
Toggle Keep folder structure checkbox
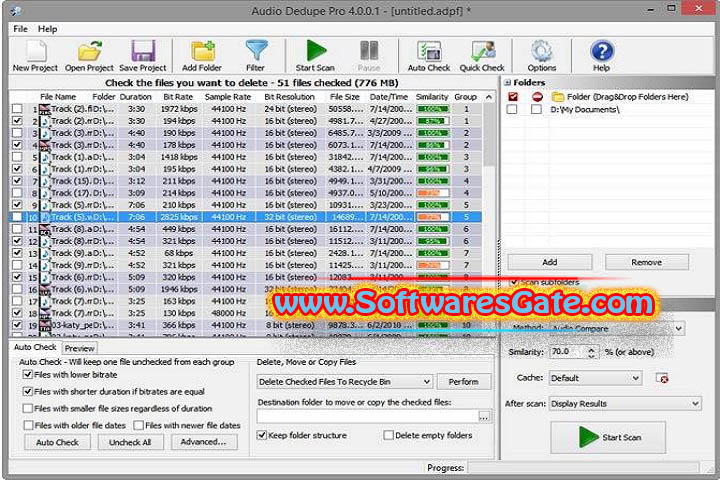tap(262, 435)
